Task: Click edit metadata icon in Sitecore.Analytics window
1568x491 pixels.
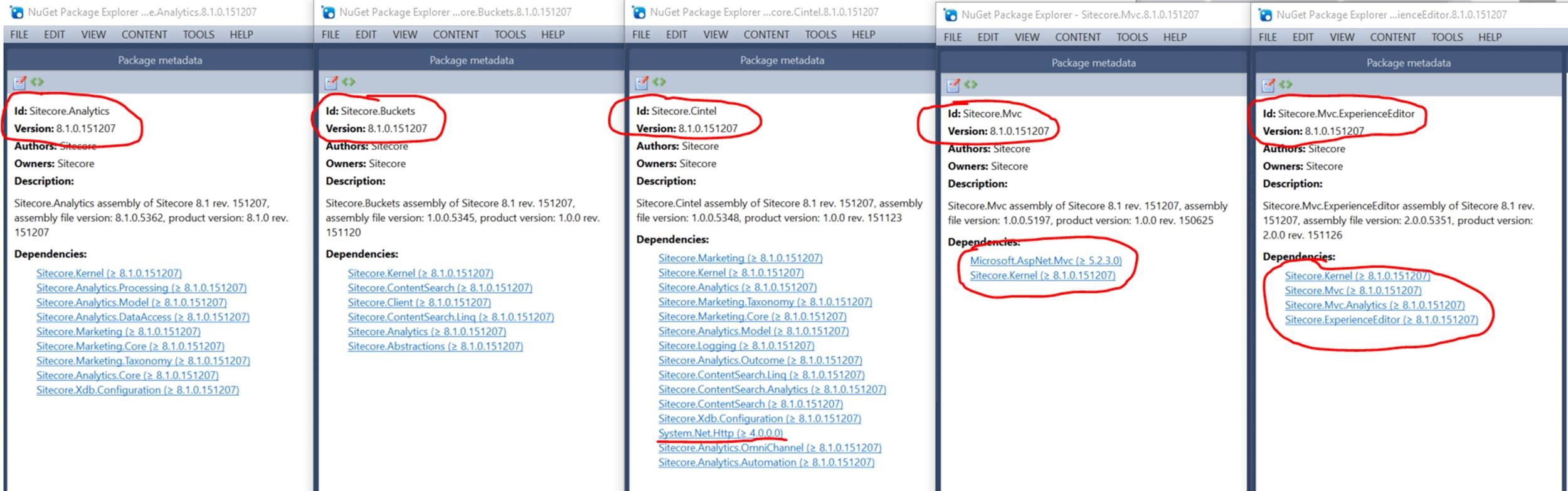Action: (x=20, y=82)
